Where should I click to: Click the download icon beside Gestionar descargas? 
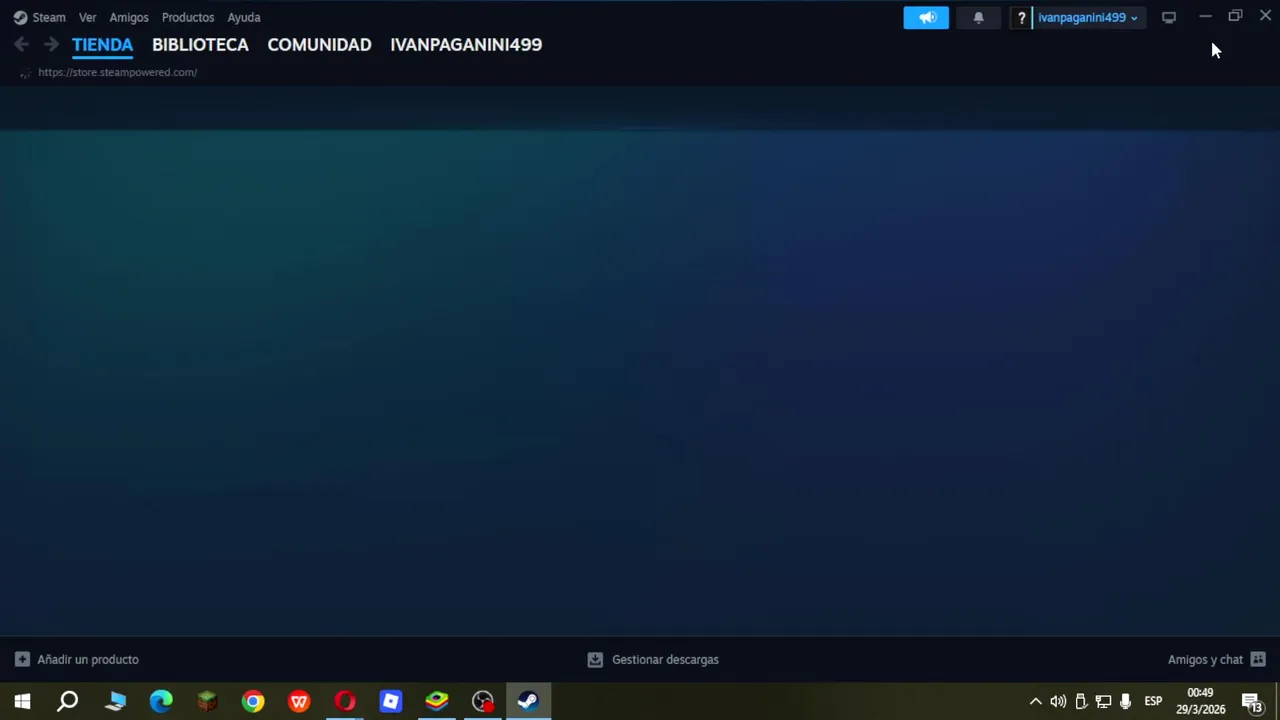point(595,660)
